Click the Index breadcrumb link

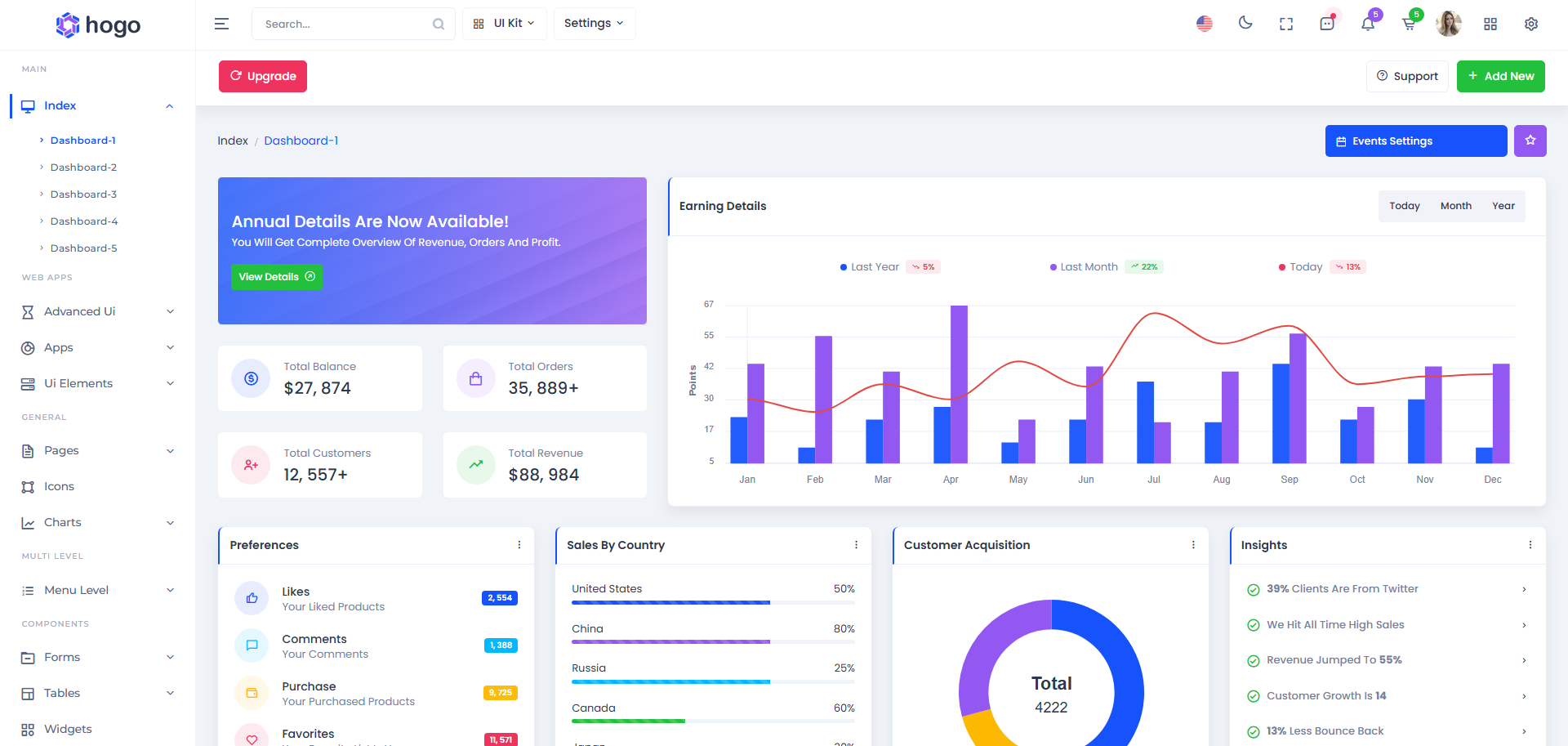(x=233, y=141)
